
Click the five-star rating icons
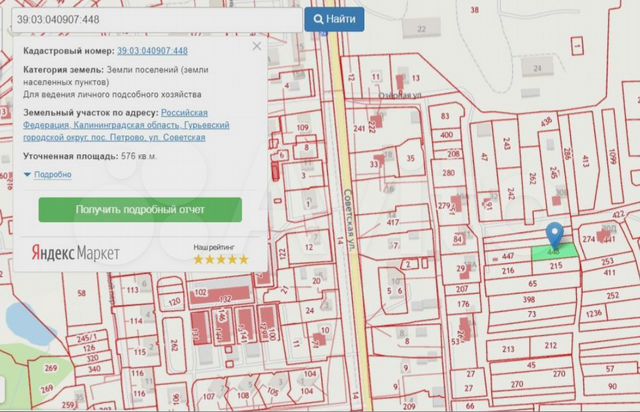tap(221, 259)
